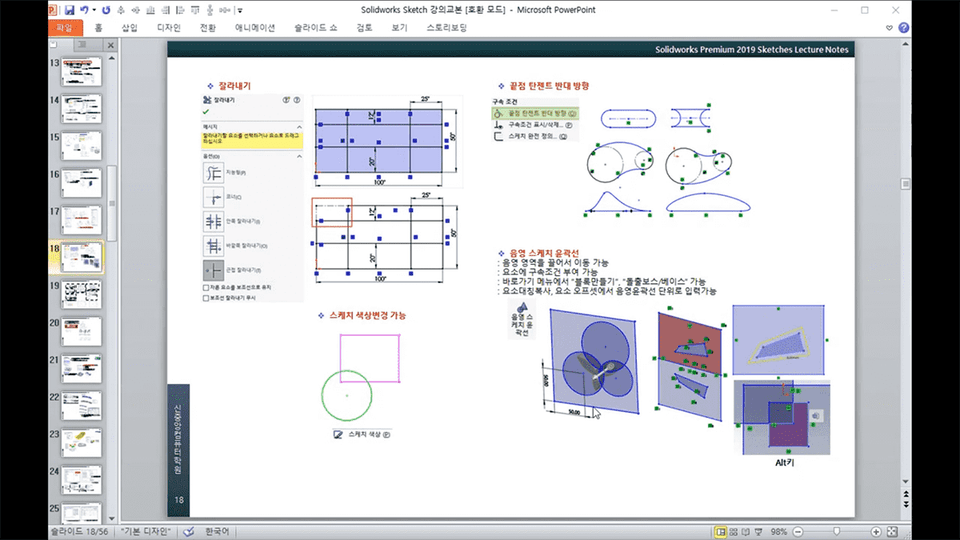The image size is (960, 540).
Task: Open the 보기 ribbon tab
Action: [399, 28]
